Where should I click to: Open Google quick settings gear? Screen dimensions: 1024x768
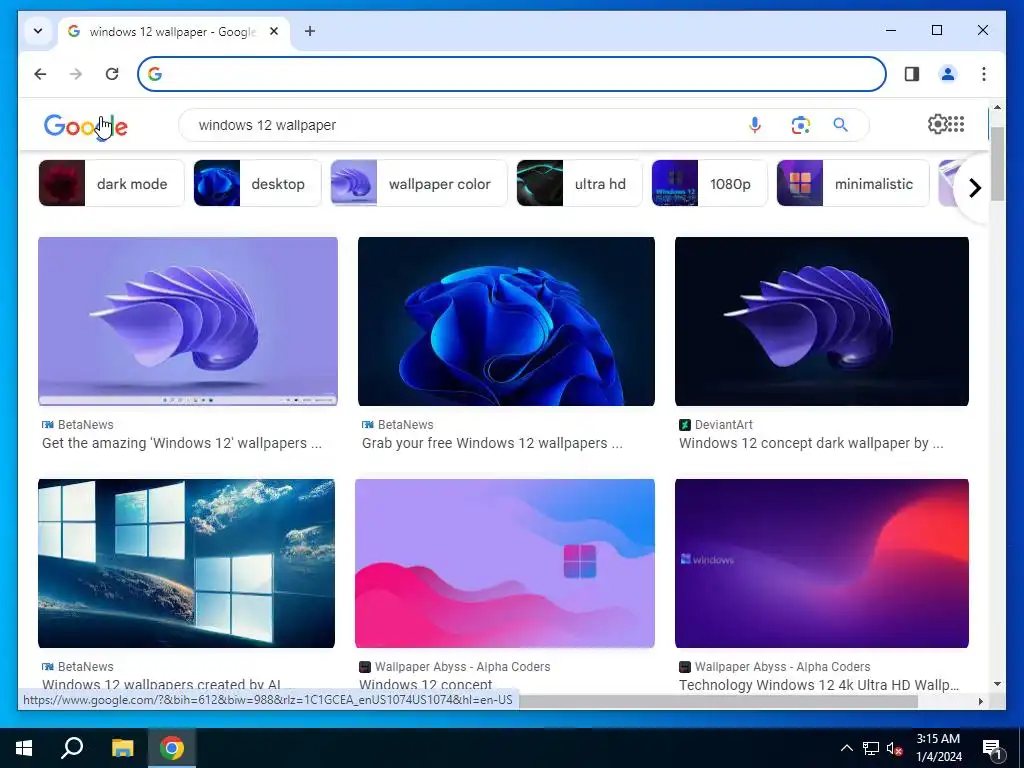[x=937, y=124]
